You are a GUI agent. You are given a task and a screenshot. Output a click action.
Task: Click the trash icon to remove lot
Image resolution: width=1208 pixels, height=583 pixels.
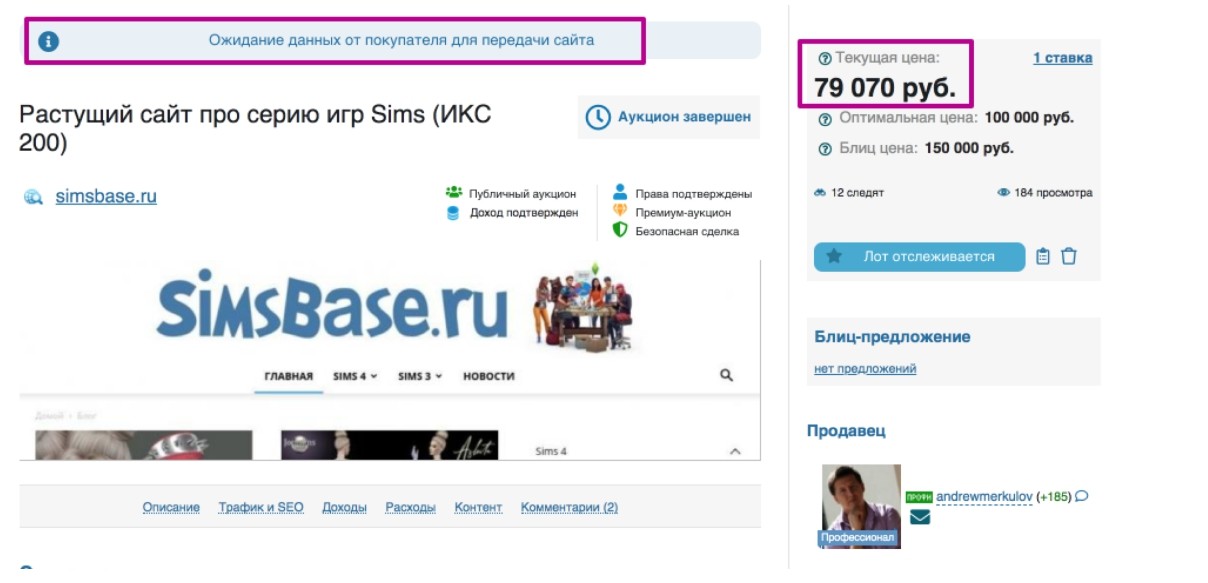[1069, 257]
